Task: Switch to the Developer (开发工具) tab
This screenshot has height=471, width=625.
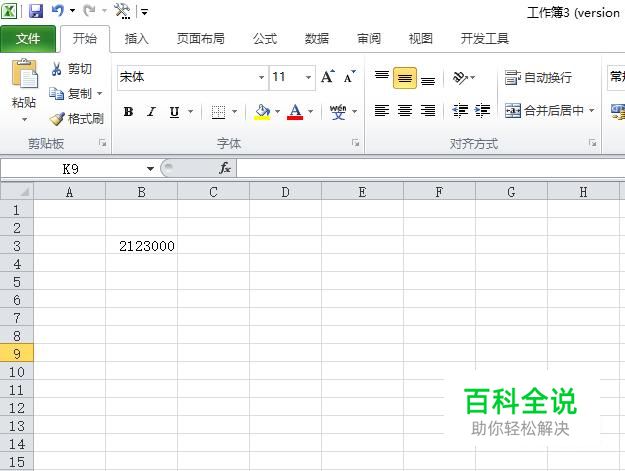Action: [485, 39]
